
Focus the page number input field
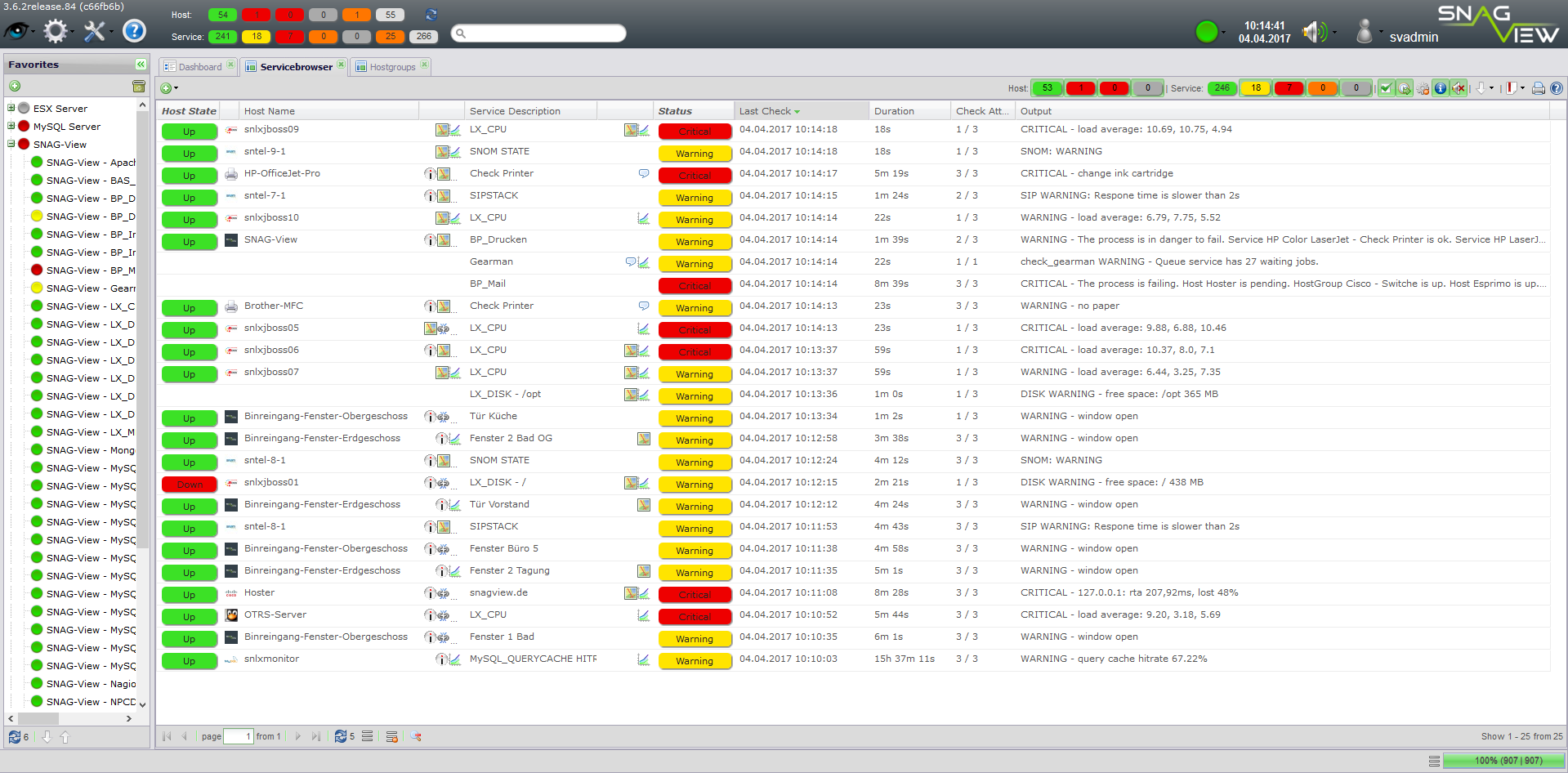coord(238,736)
